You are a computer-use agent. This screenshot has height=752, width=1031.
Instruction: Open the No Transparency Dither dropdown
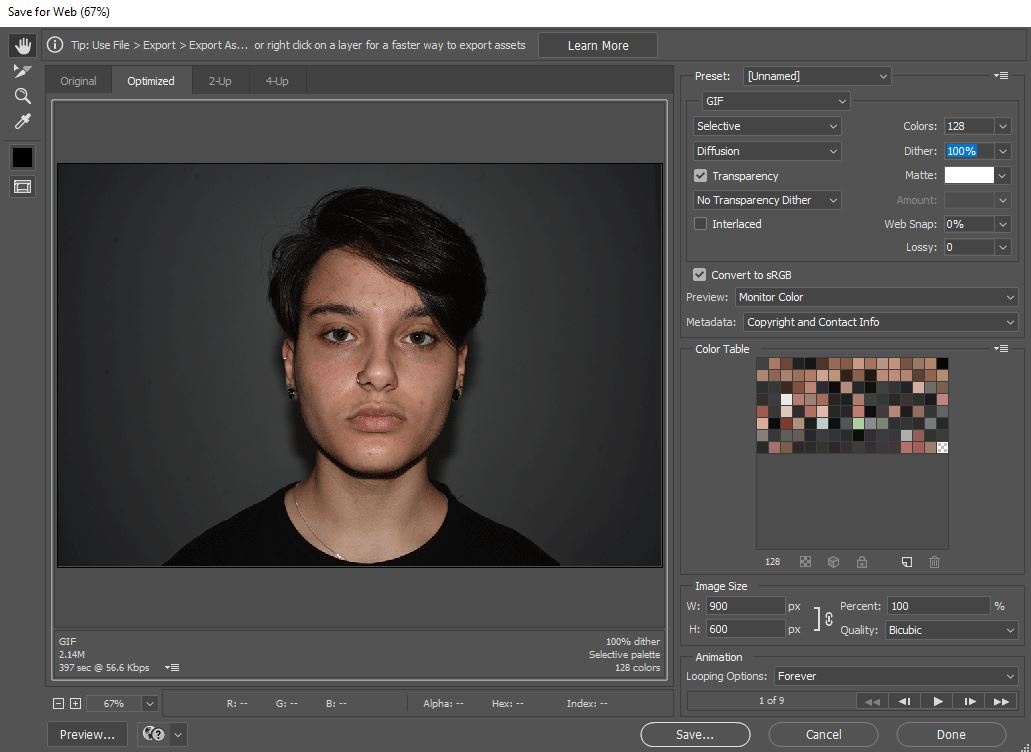[x=767, y=200]
